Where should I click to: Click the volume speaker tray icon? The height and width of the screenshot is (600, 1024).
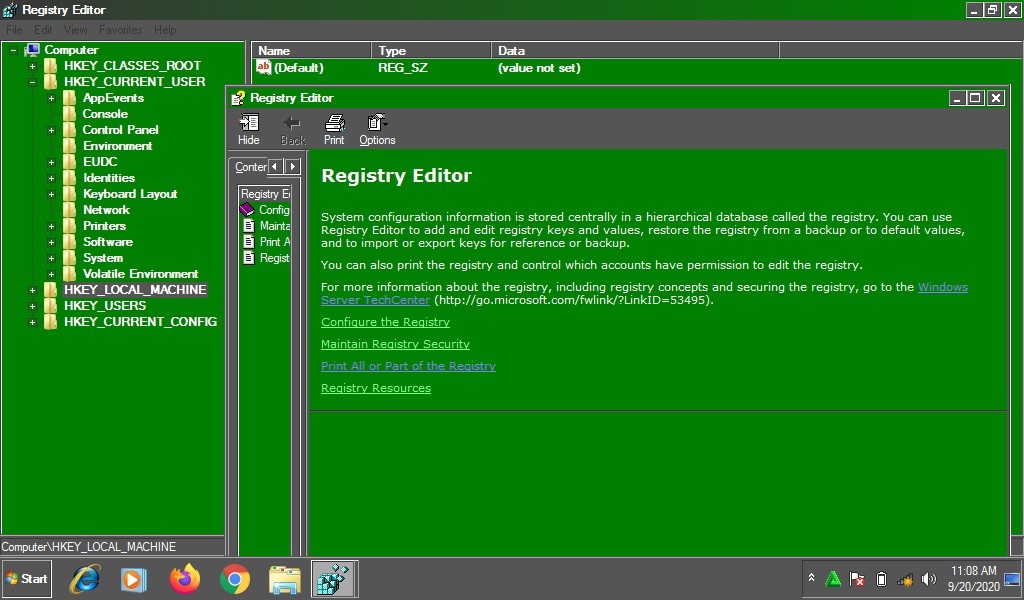point(929,579)
